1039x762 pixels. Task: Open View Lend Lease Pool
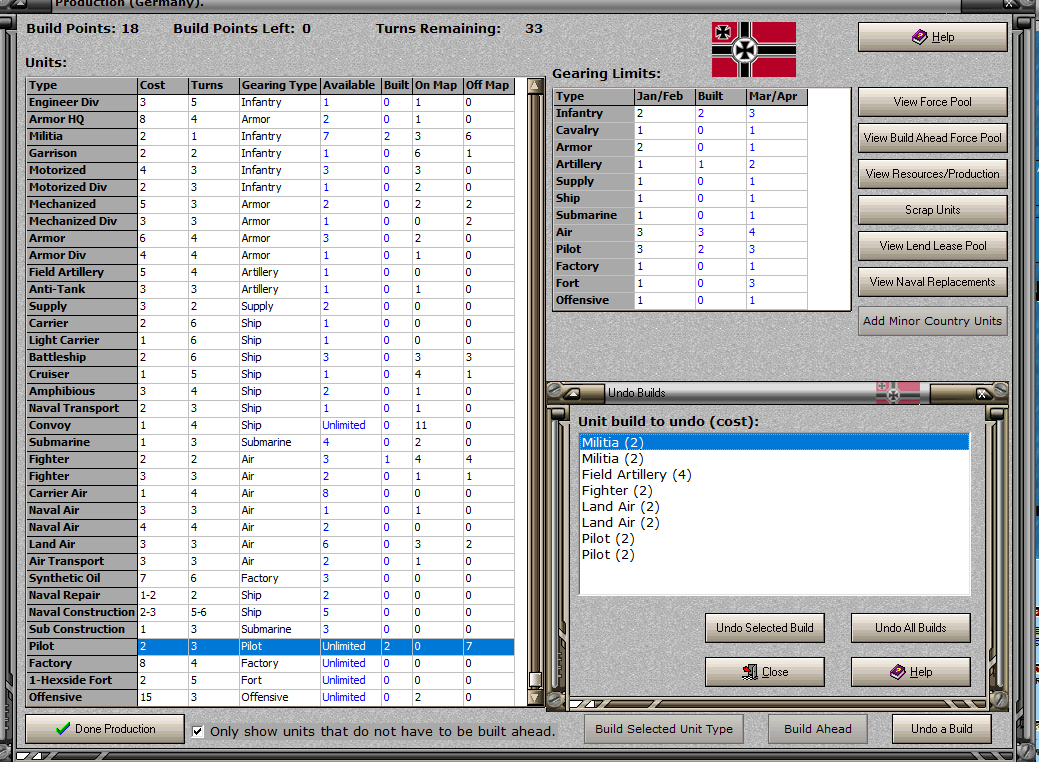coord(932,246)
